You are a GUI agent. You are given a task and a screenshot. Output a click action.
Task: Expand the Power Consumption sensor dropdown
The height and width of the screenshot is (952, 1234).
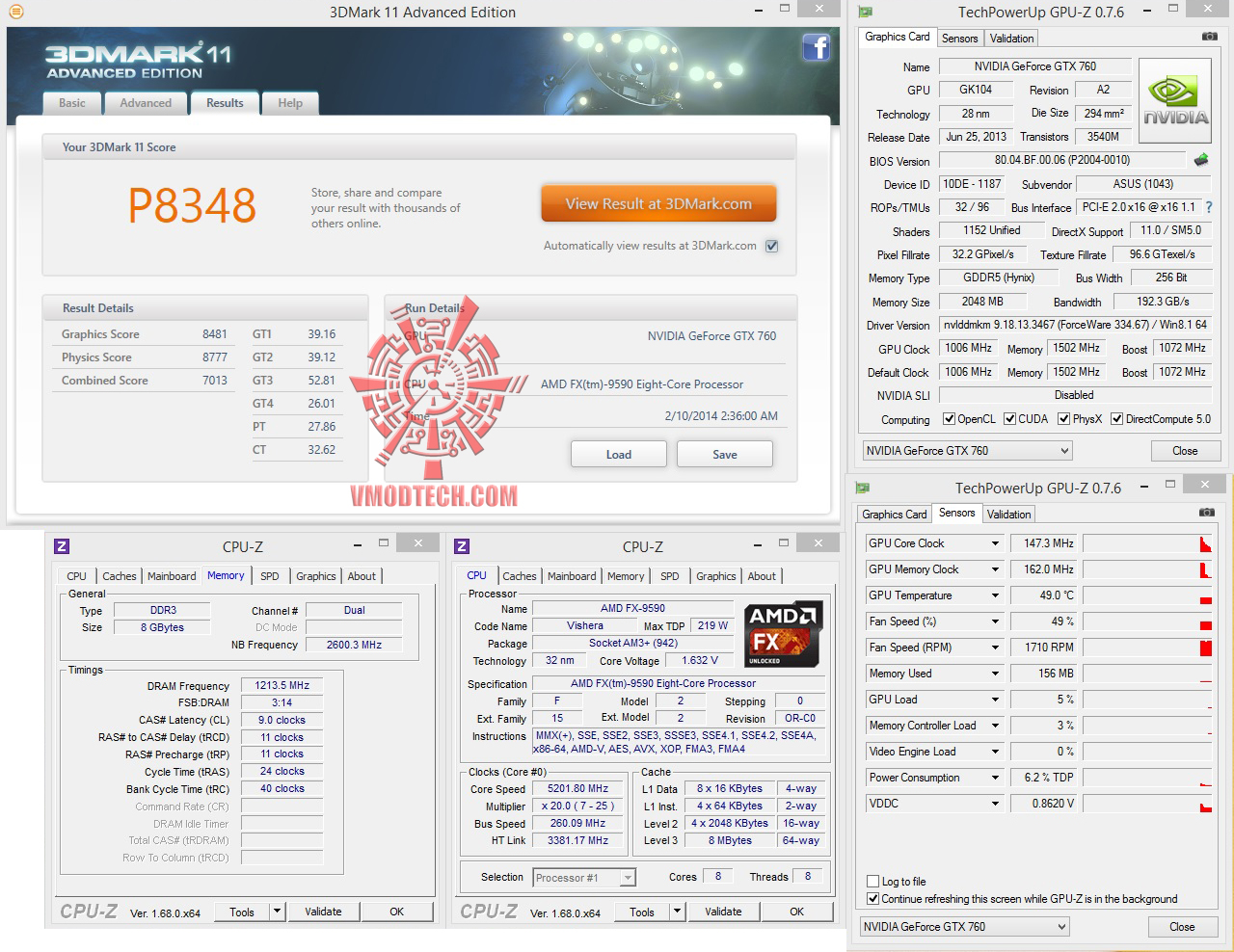point(995,778)
